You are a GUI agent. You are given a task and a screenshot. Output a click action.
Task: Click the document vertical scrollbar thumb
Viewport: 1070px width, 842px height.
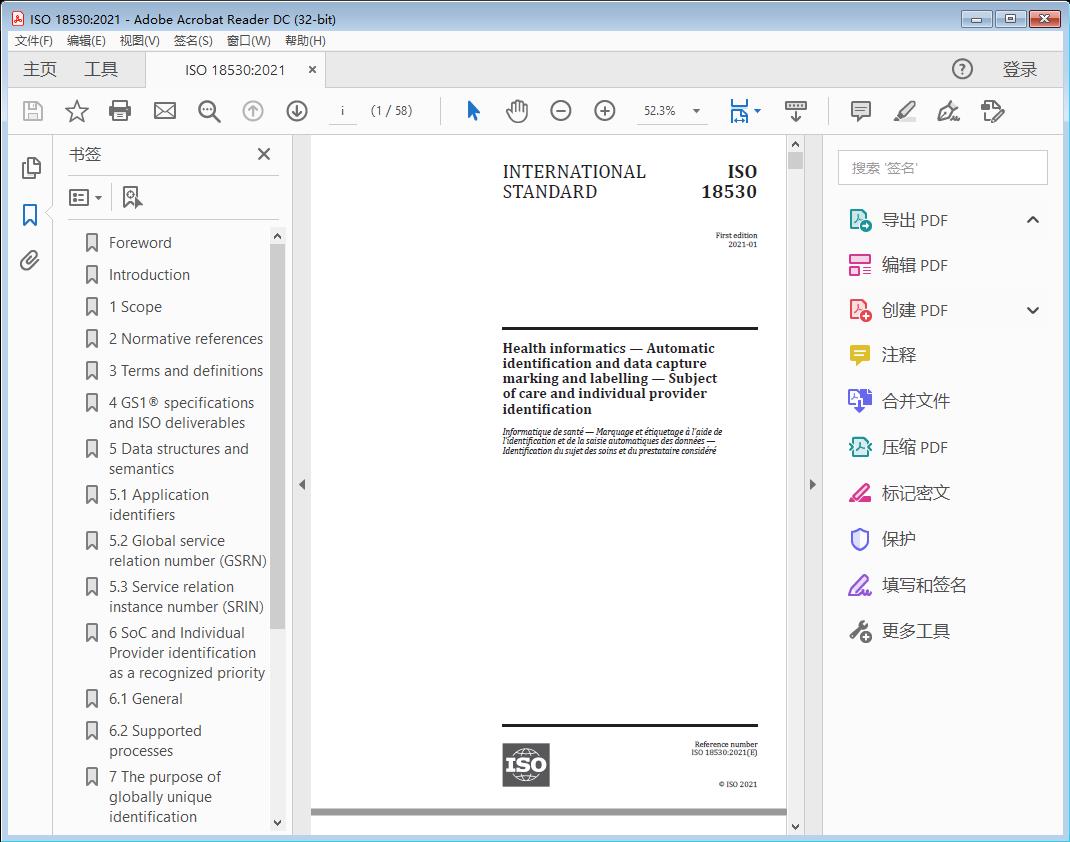(x=795, y=161)
